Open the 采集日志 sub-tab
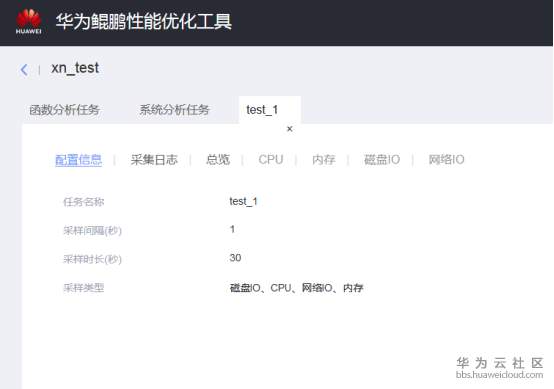Screen dimensions: 554x389 (154, 160)
